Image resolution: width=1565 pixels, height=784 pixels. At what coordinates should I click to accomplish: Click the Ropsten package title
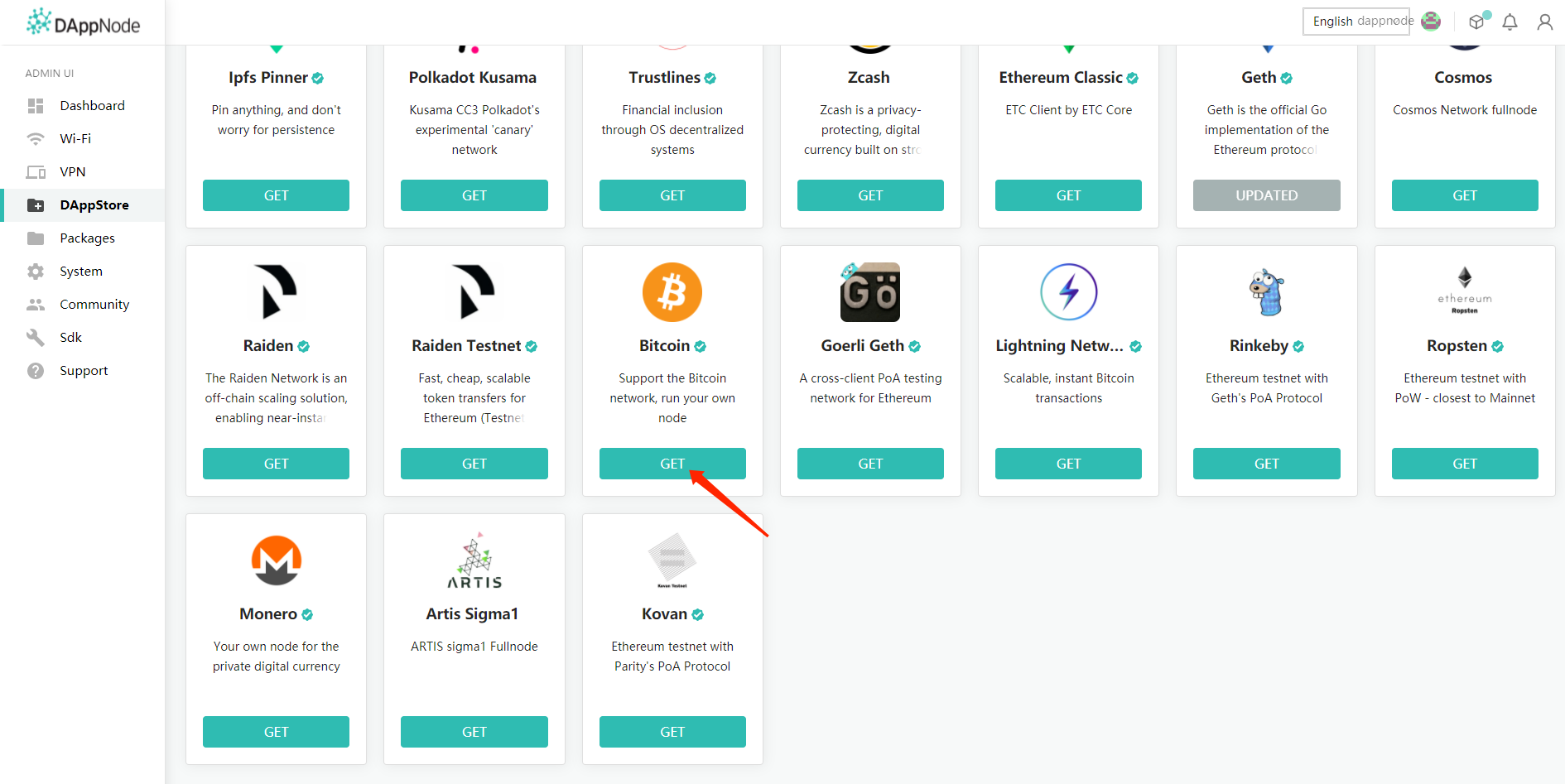tap(1457, 346)
